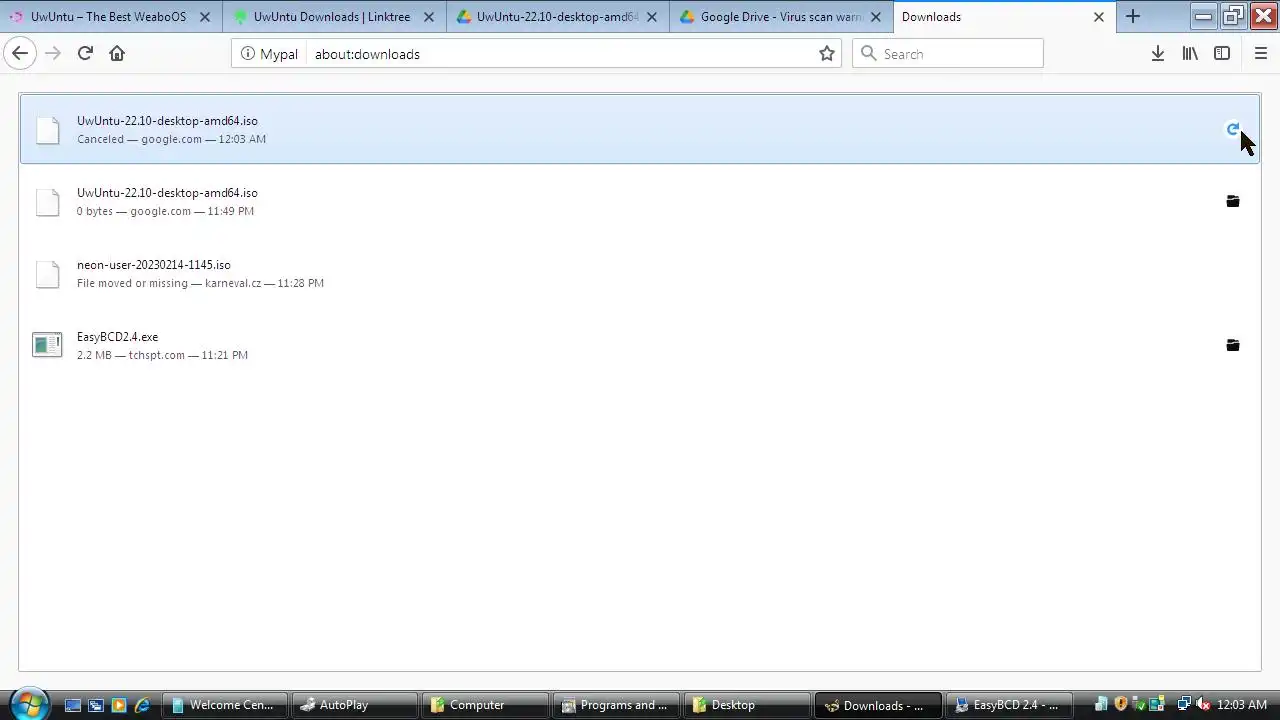Go forward one page
The height and width of the screenshot is (720, 1280).
click(53, 54)
